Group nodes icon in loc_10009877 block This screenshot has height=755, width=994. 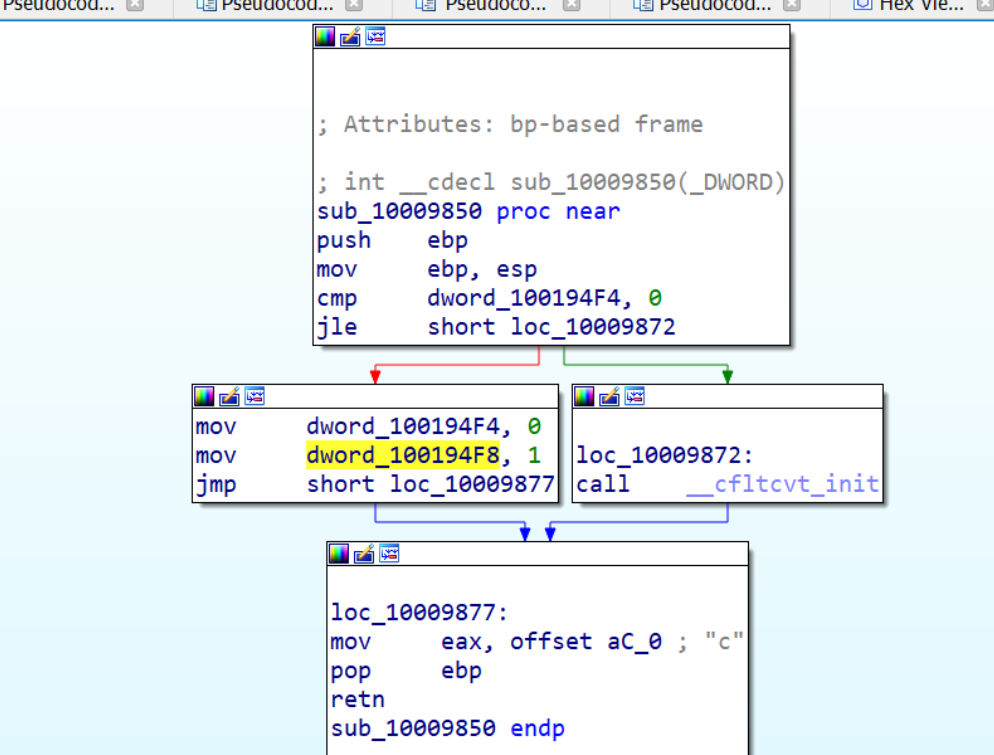tap(389, 554)
